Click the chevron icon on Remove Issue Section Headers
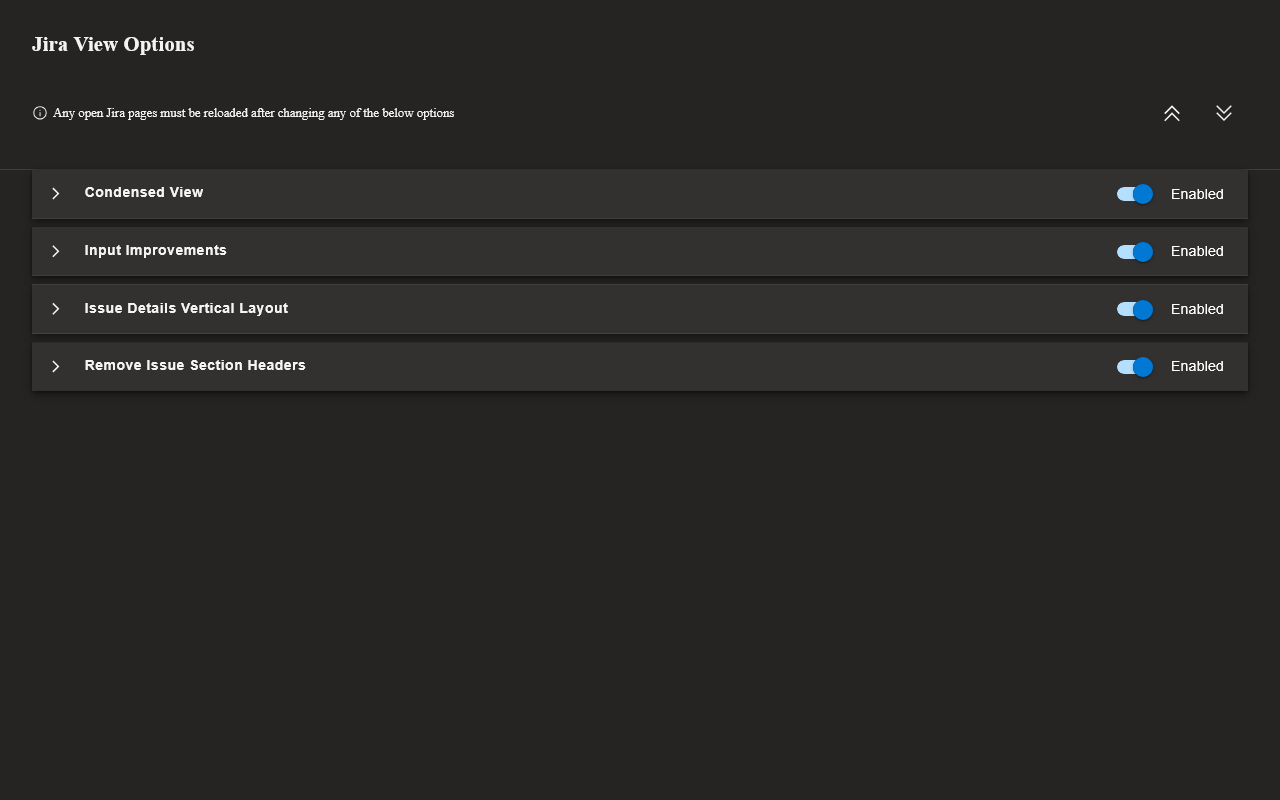 (55, 366)
